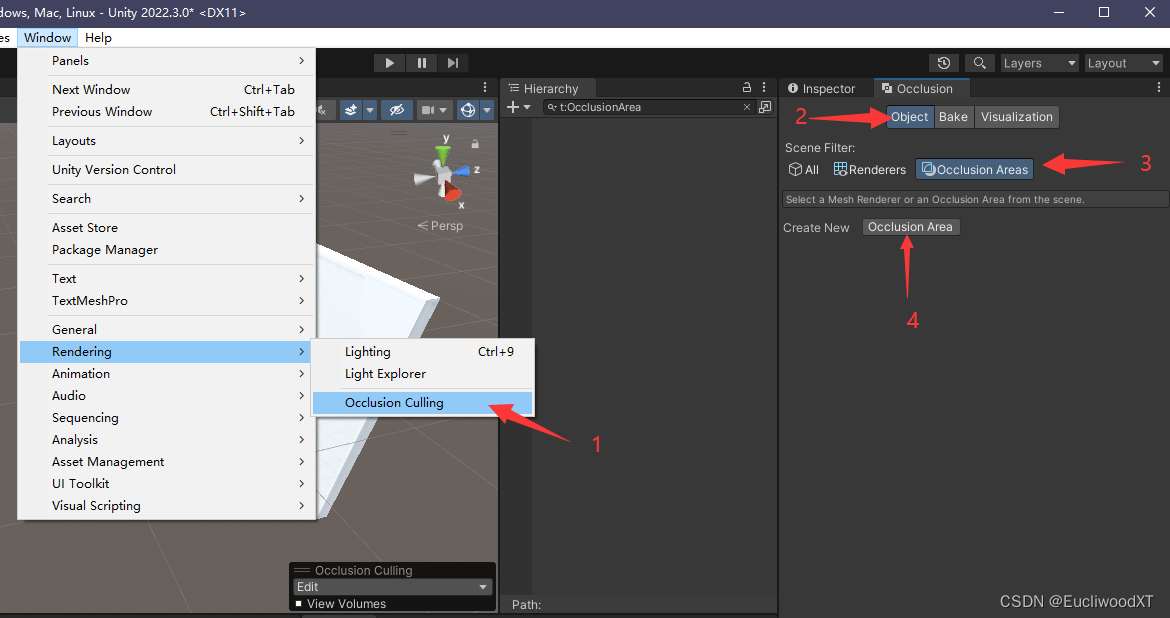
Task: Open the Layout dropdown
Action: [1124, 63]
